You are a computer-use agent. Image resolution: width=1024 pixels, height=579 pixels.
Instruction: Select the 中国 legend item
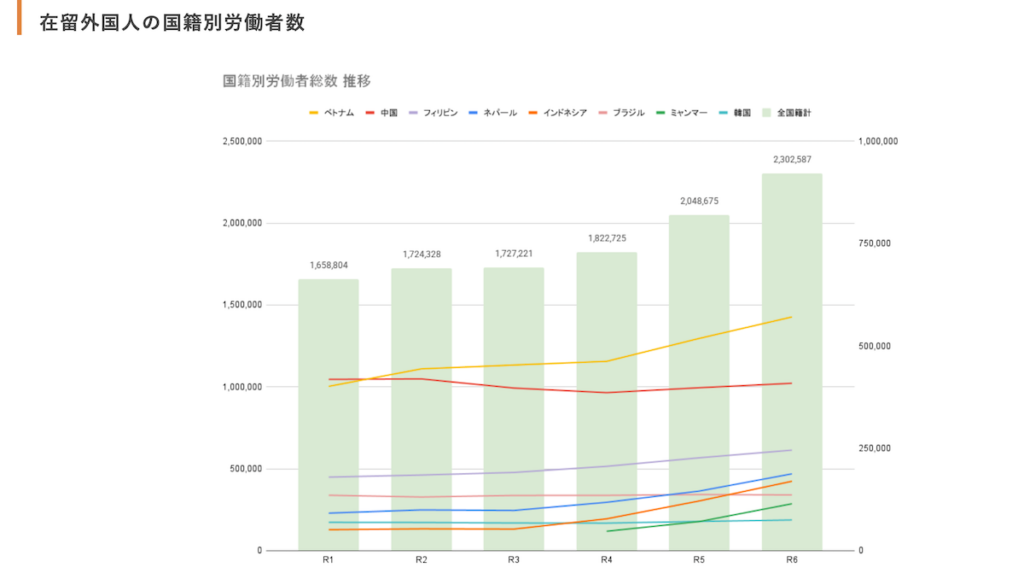click(389, 113)
